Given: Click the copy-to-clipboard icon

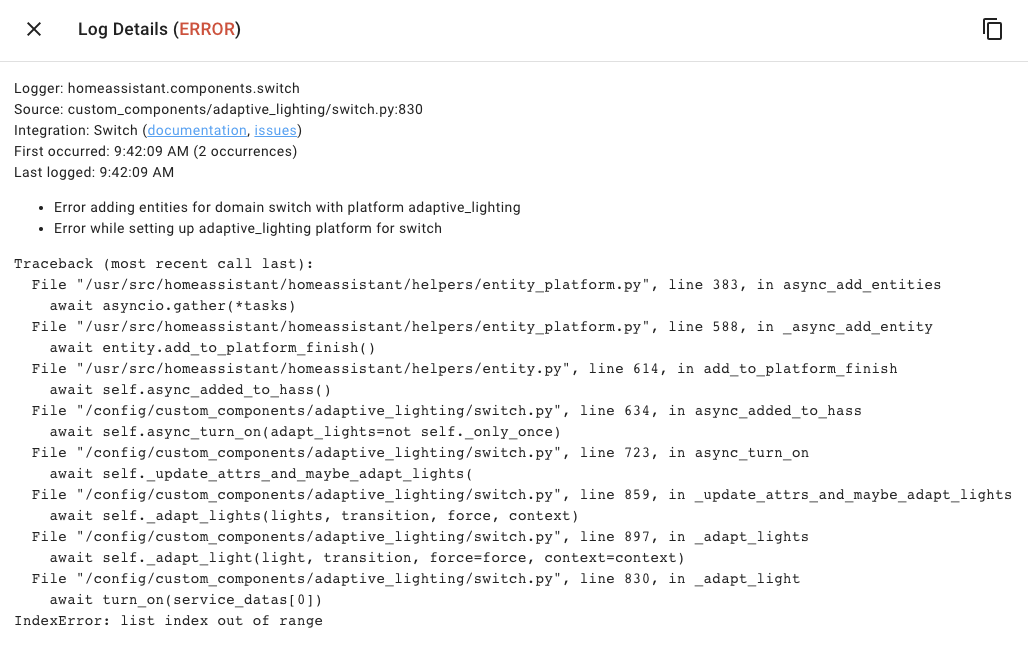Looking at the screenshot, I should (992, 29).
